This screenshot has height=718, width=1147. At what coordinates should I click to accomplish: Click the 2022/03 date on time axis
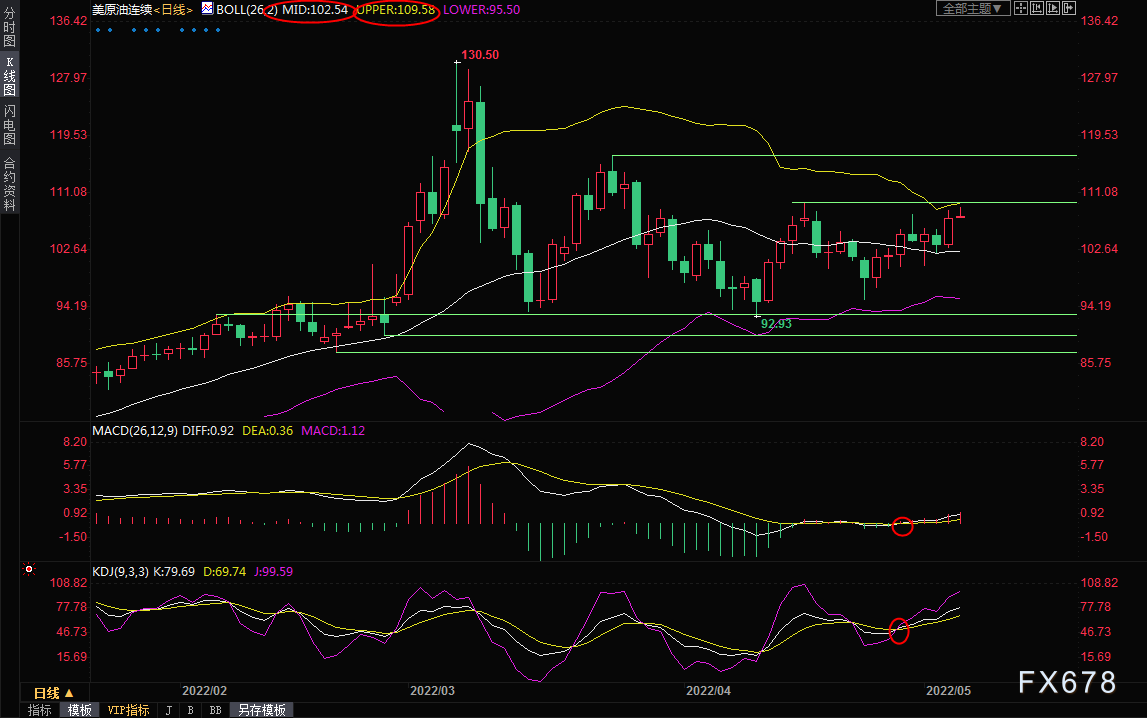432,690
